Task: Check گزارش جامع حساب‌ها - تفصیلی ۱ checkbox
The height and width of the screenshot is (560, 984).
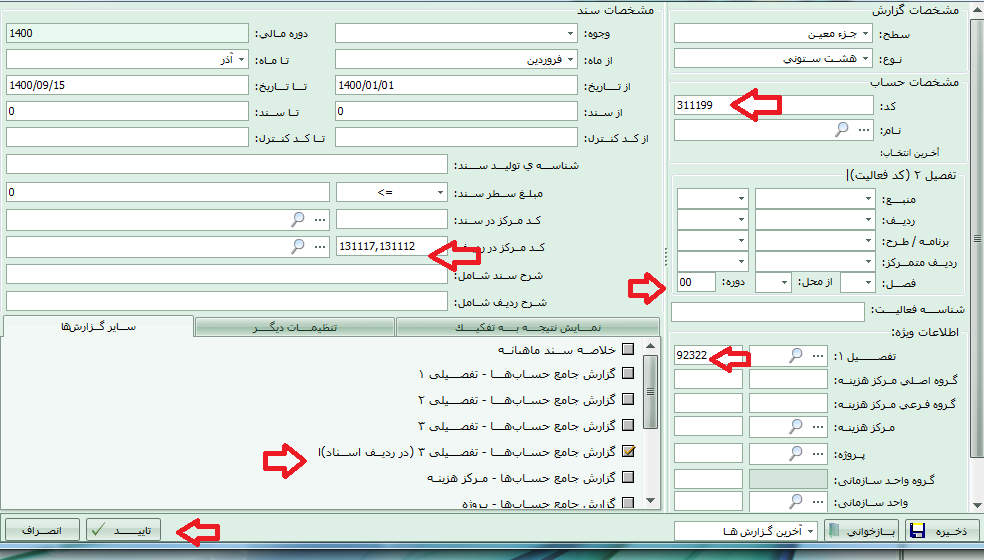Action: (628, 374)
